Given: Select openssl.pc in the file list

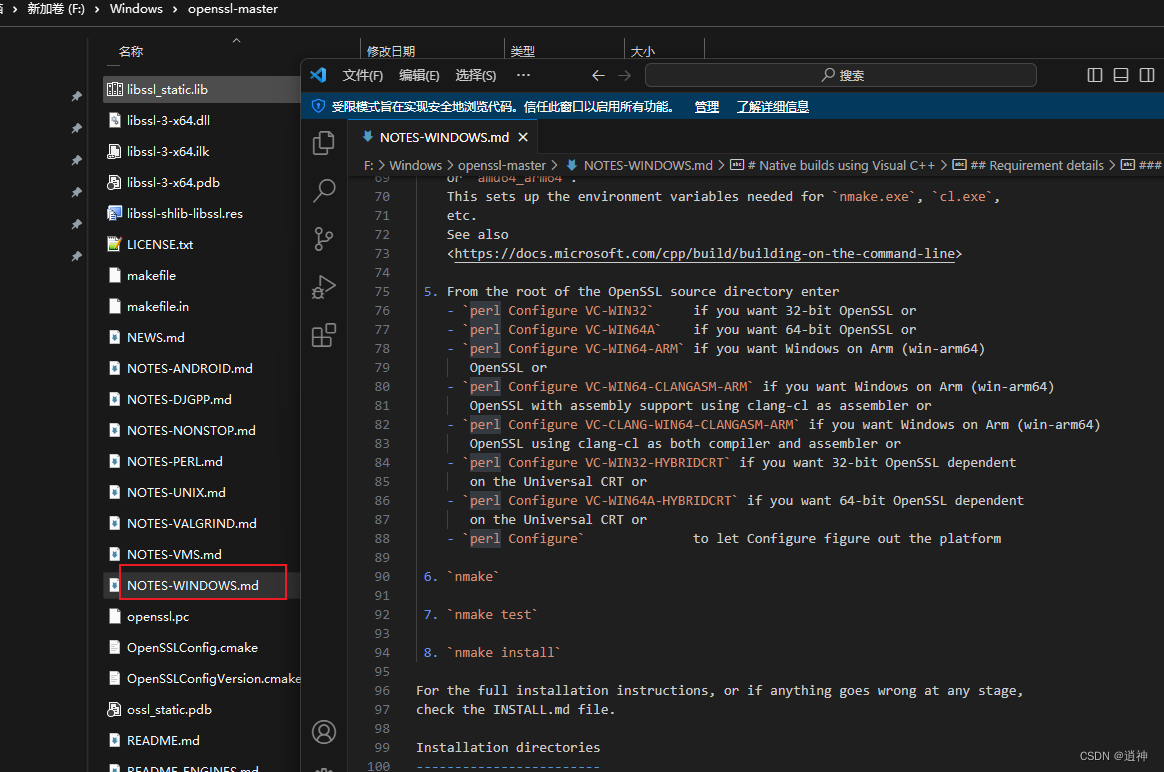Looking at the screenshot, I should click(x=157, y=617).
